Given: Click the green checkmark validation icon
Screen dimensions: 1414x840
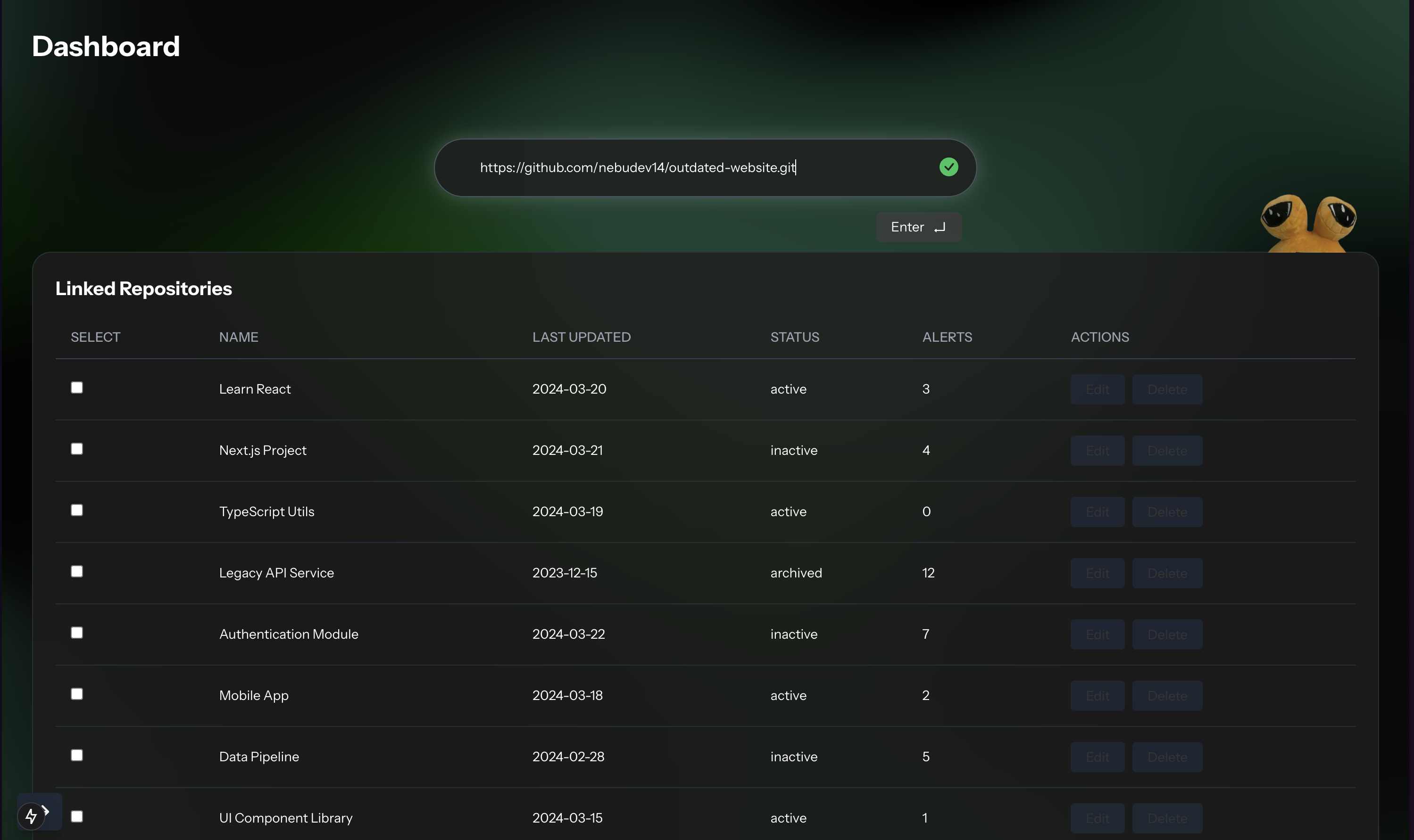Looking at the screenshot, I should click(x=948, y=167).
